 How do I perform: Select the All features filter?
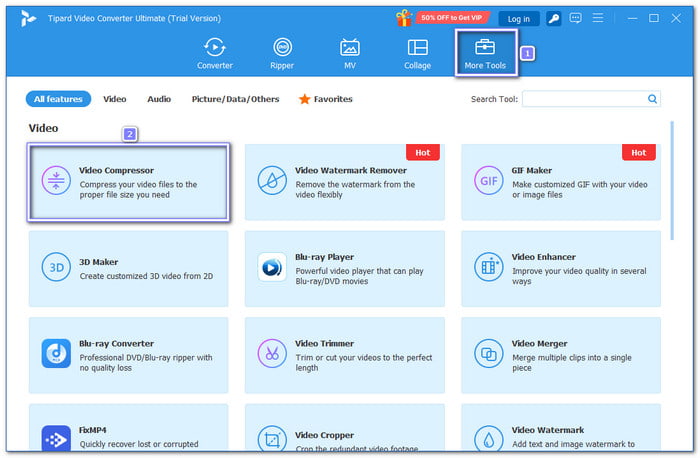[58, 99]
